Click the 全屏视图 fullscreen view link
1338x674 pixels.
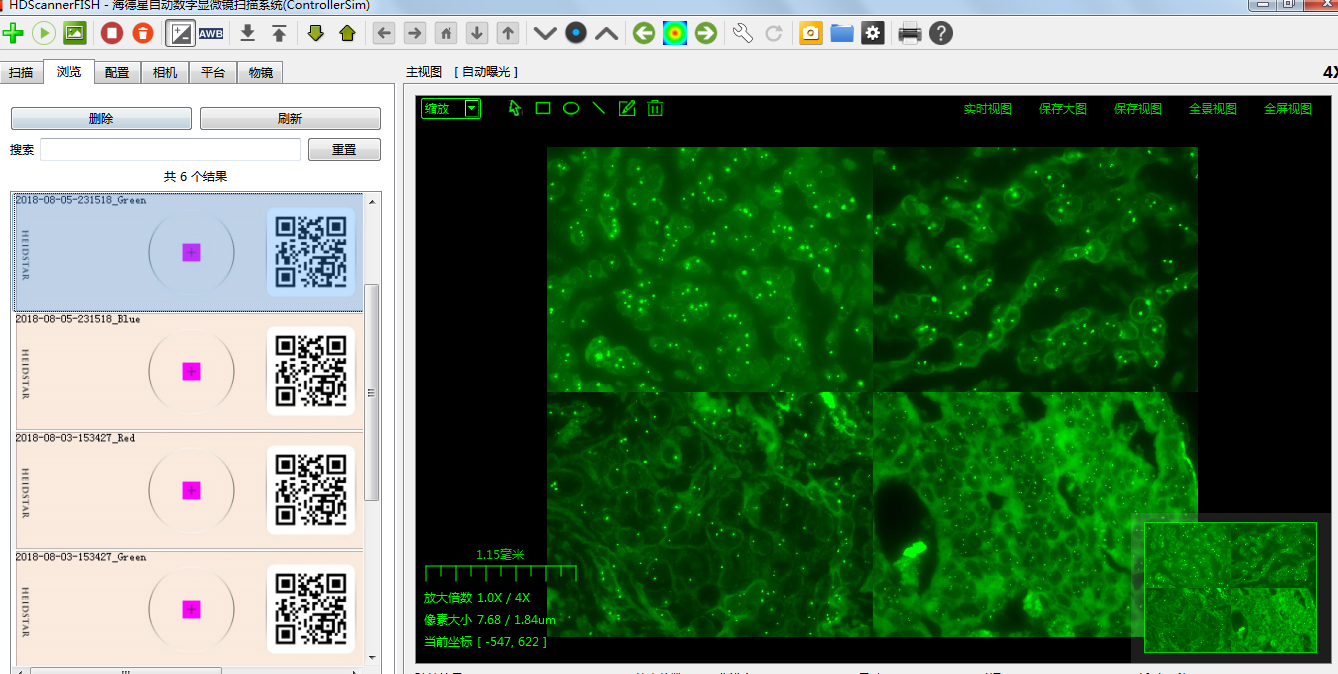[x=1287, y=109]
